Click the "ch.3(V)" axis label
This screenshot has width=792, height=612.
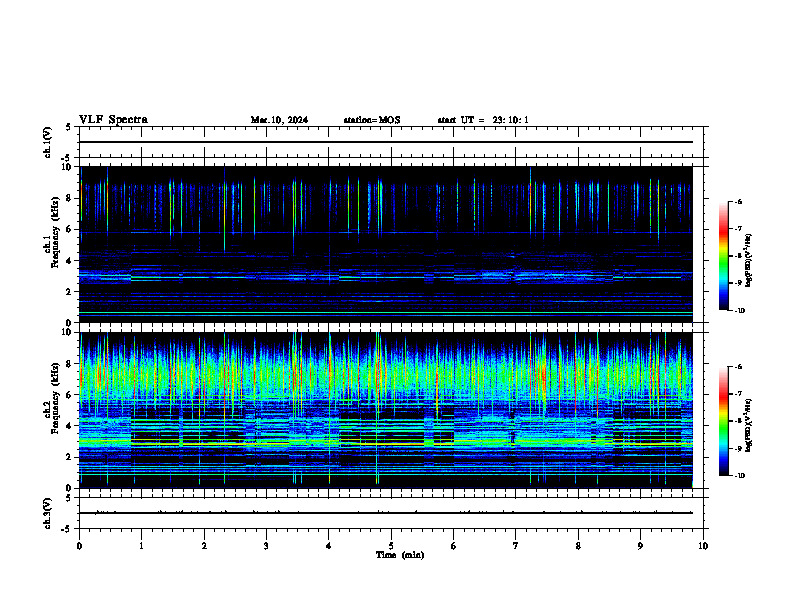(47, 514)
